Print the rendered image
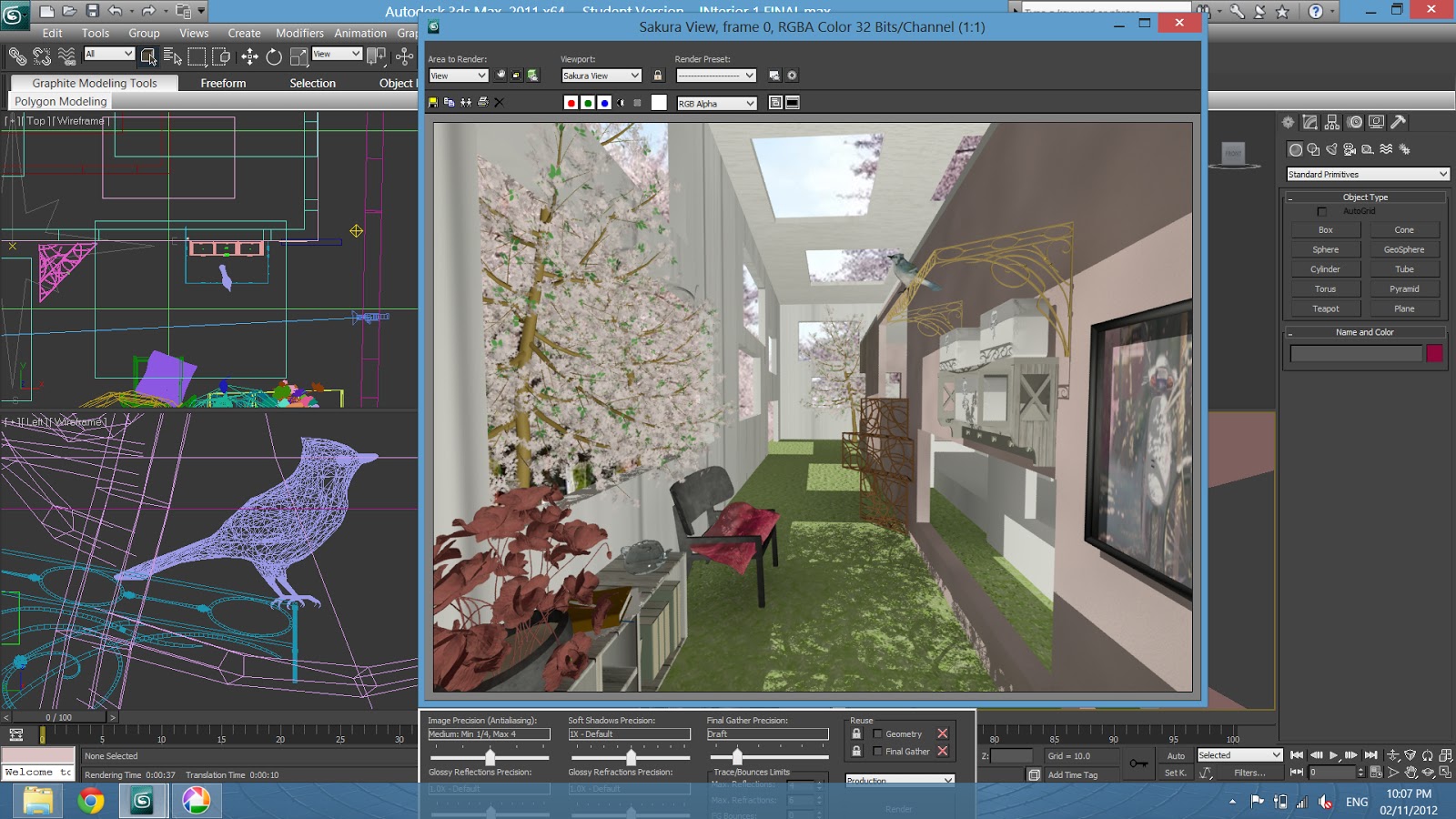 [x=482, y=103]
